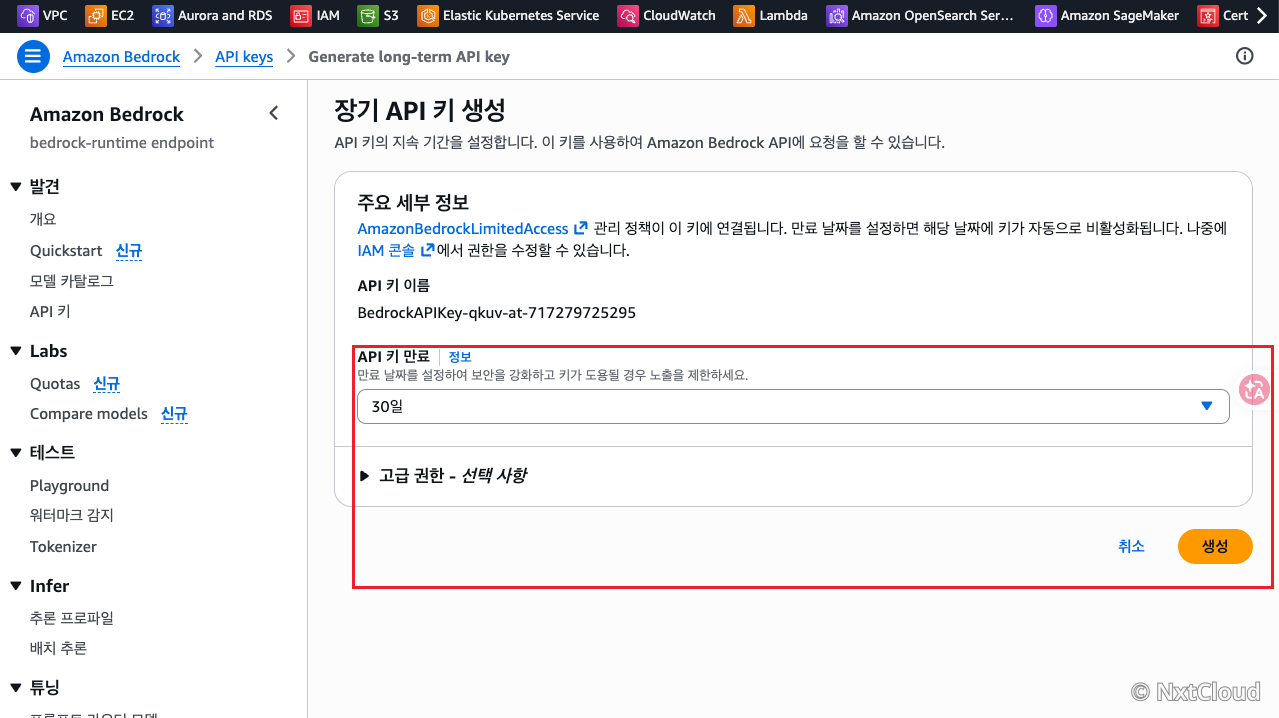The height and width of the screenshot is (718, 1279).
Task: Open Playground in the sidebar
Action: click(69, 486)
